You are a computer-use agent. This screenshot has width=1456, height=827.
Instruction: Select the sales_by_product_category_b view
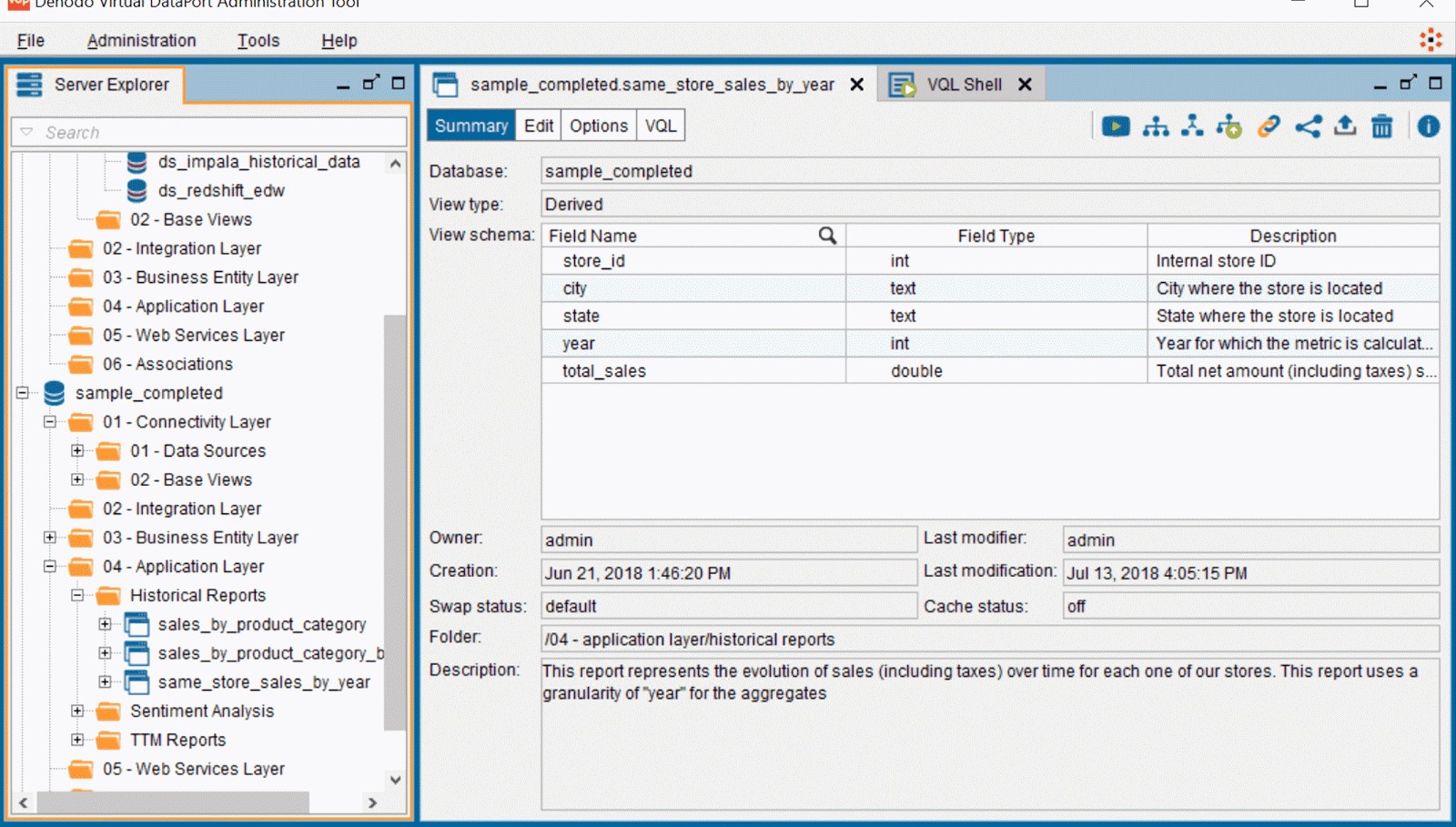click(x=270, y=653)
